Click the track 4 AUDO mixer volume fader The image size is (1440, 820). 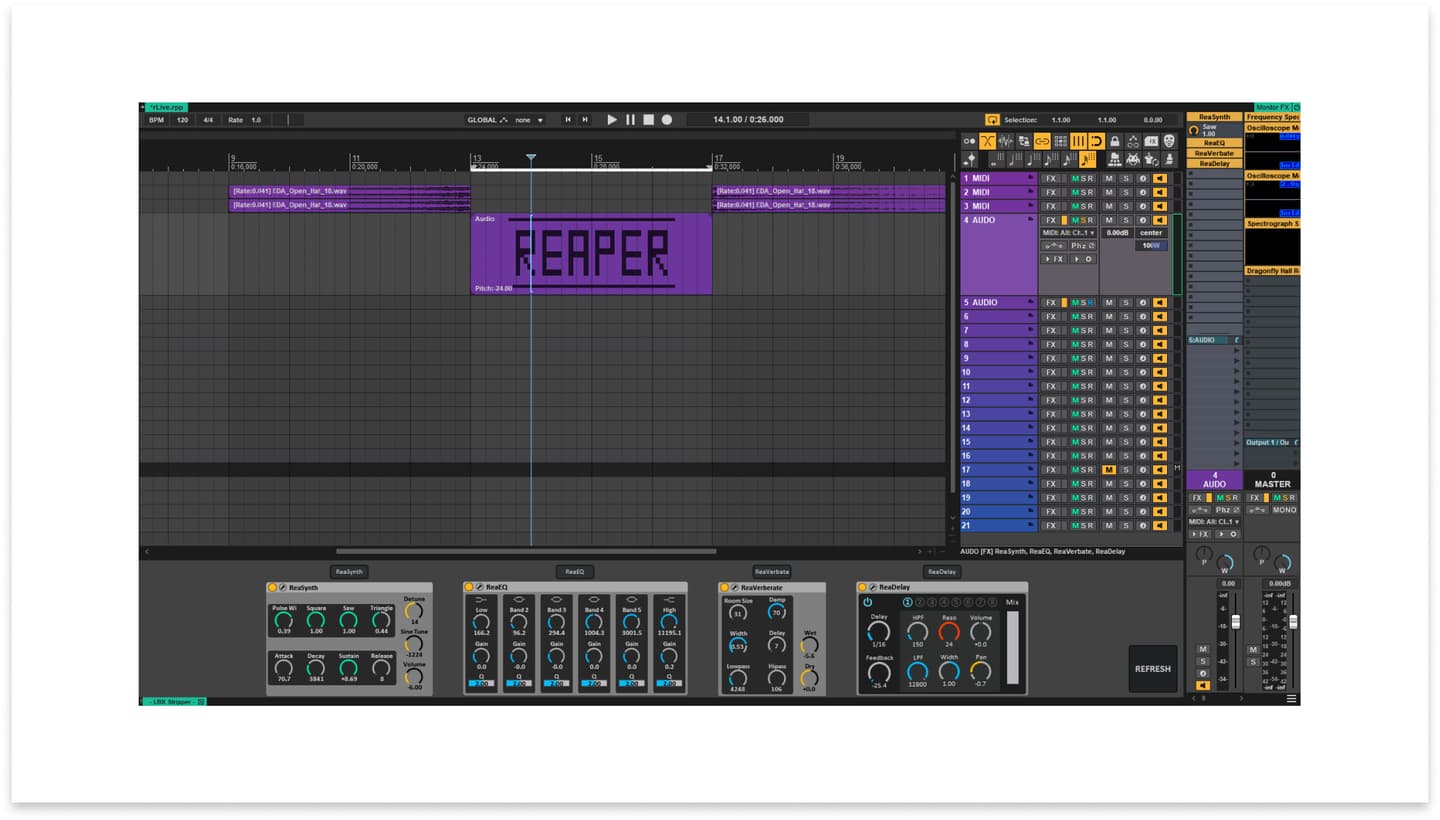[x=1235, y=621]
